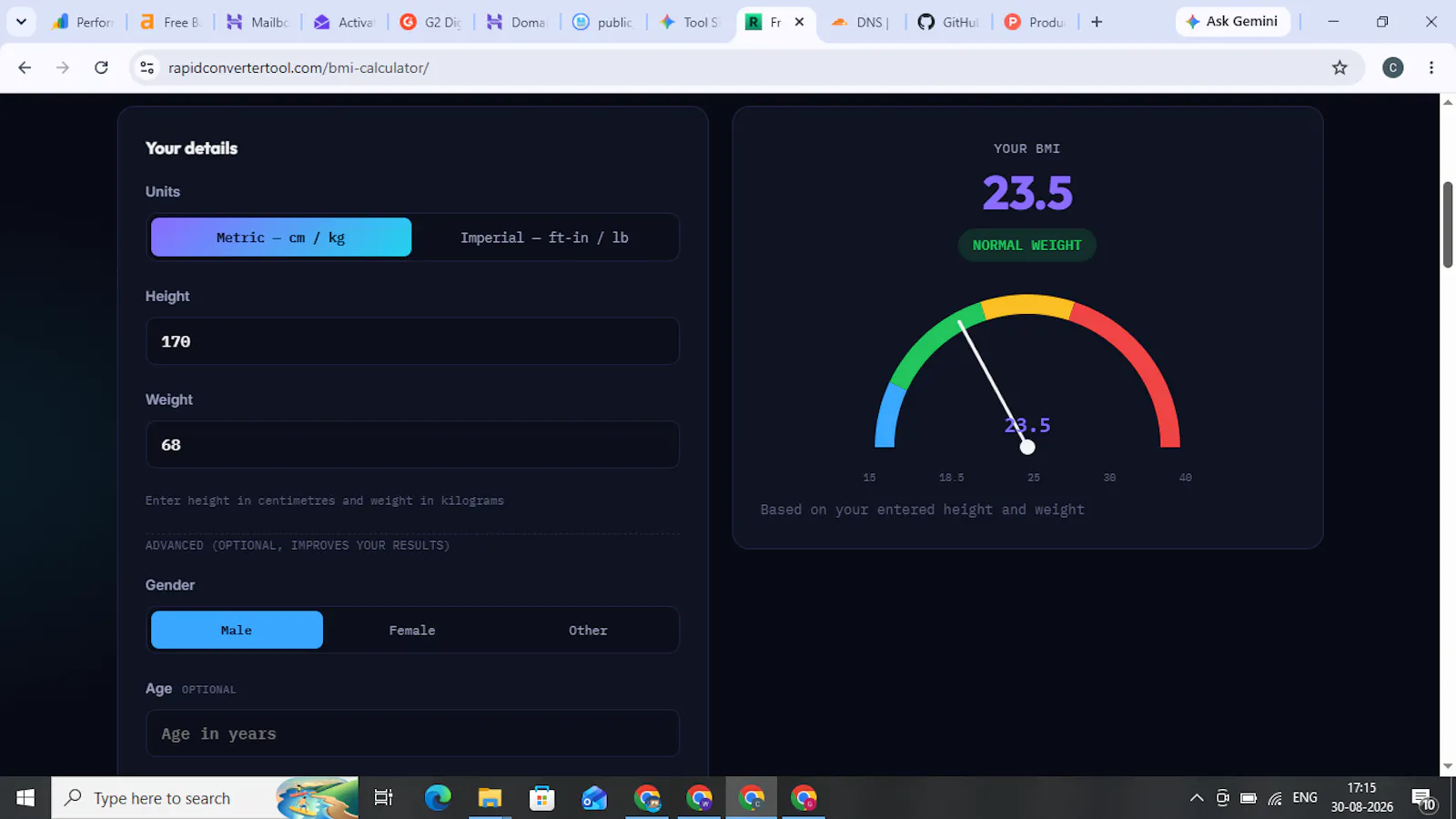This screenshot has height=819, width=1456.
Task: Switch to the public tab
Action: [x=603, y=22]
